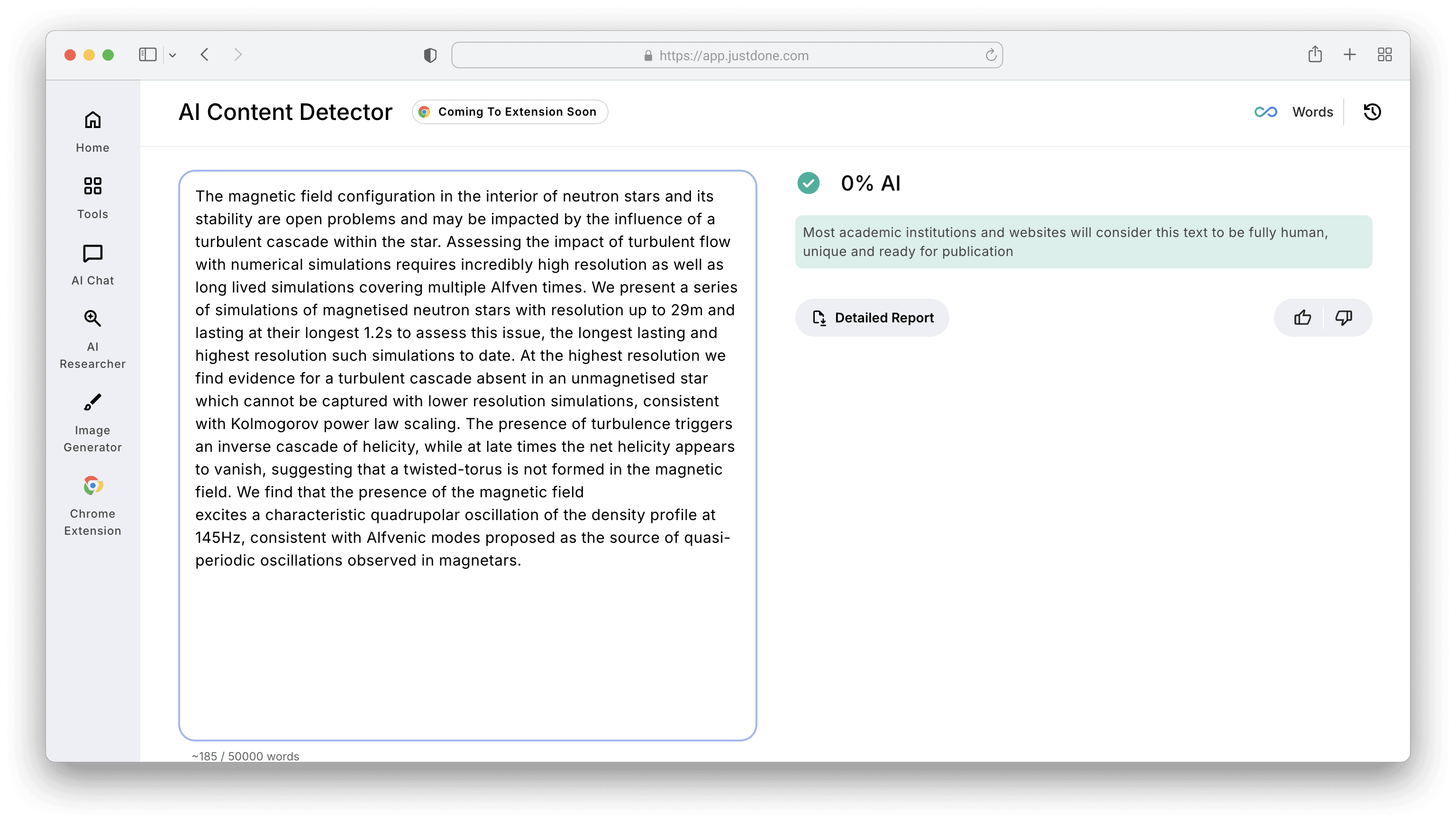The height and width of the screenshot is (823, 1456).
Task: Open Chrome Extension sidebar item
Action: point(93,506)
